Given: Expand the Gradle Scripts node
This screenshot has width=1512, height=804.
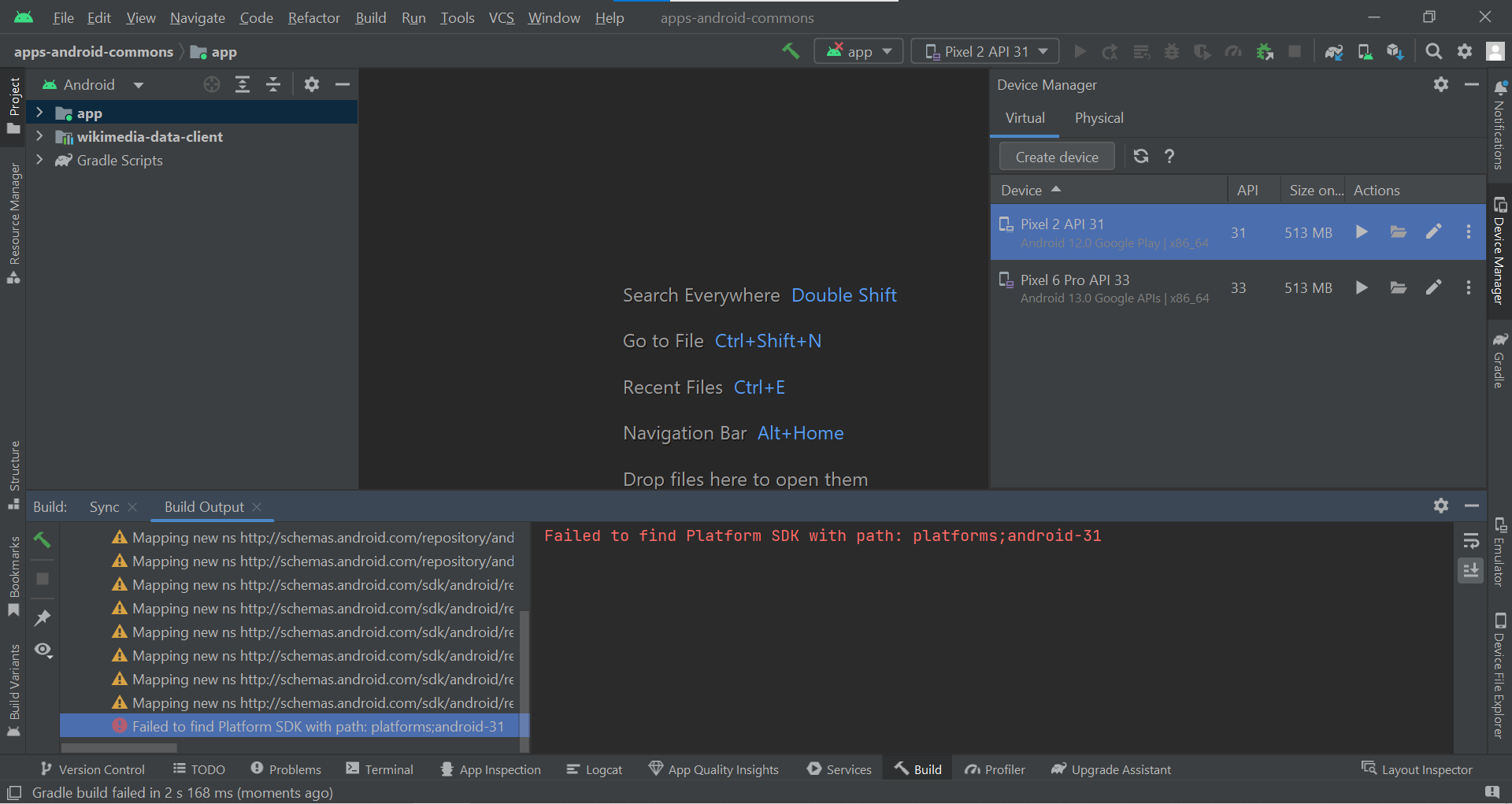Looking at the screenshot, I should click(39, 160).
